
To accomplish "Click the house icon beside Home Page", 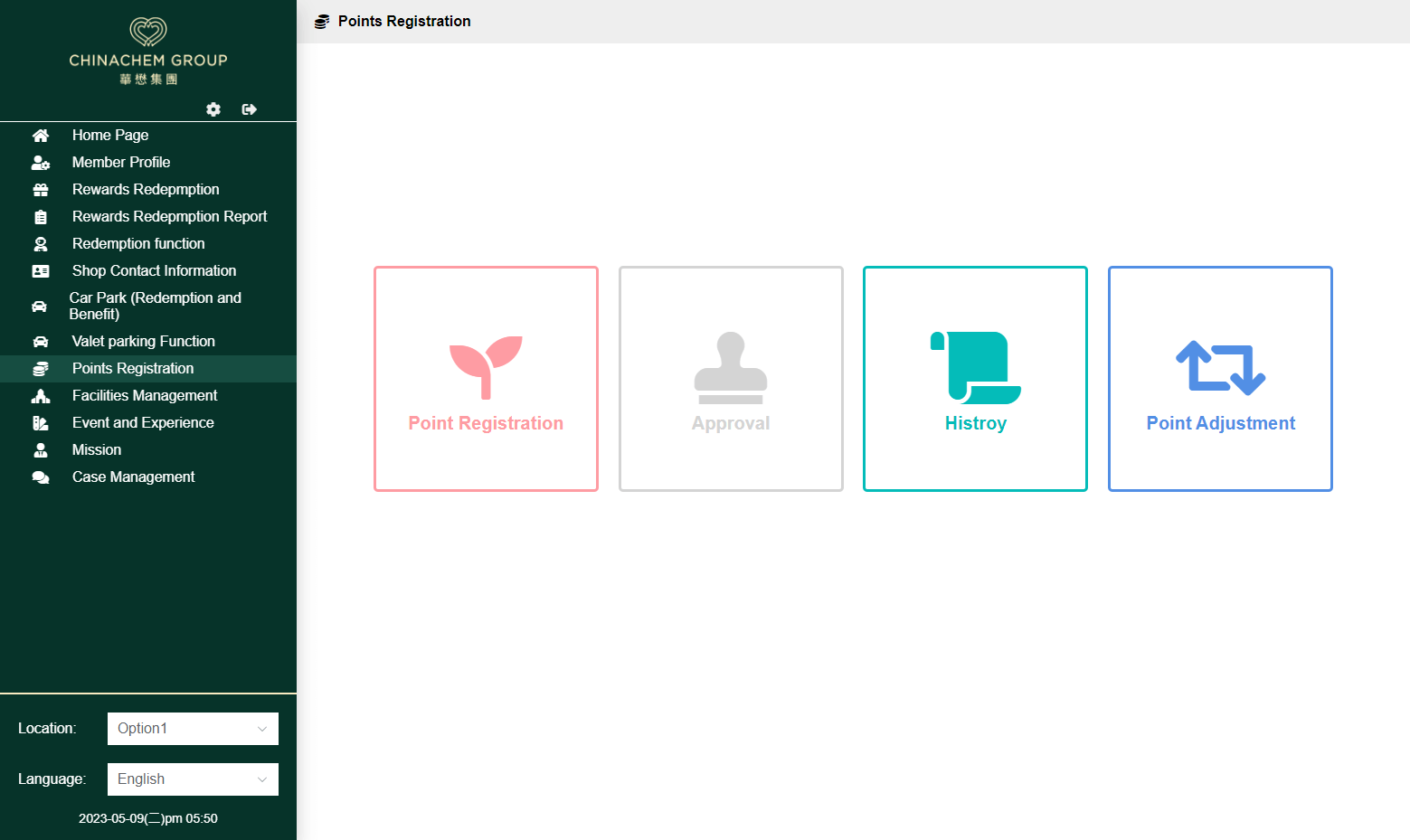I will click(x=41, y=136).
